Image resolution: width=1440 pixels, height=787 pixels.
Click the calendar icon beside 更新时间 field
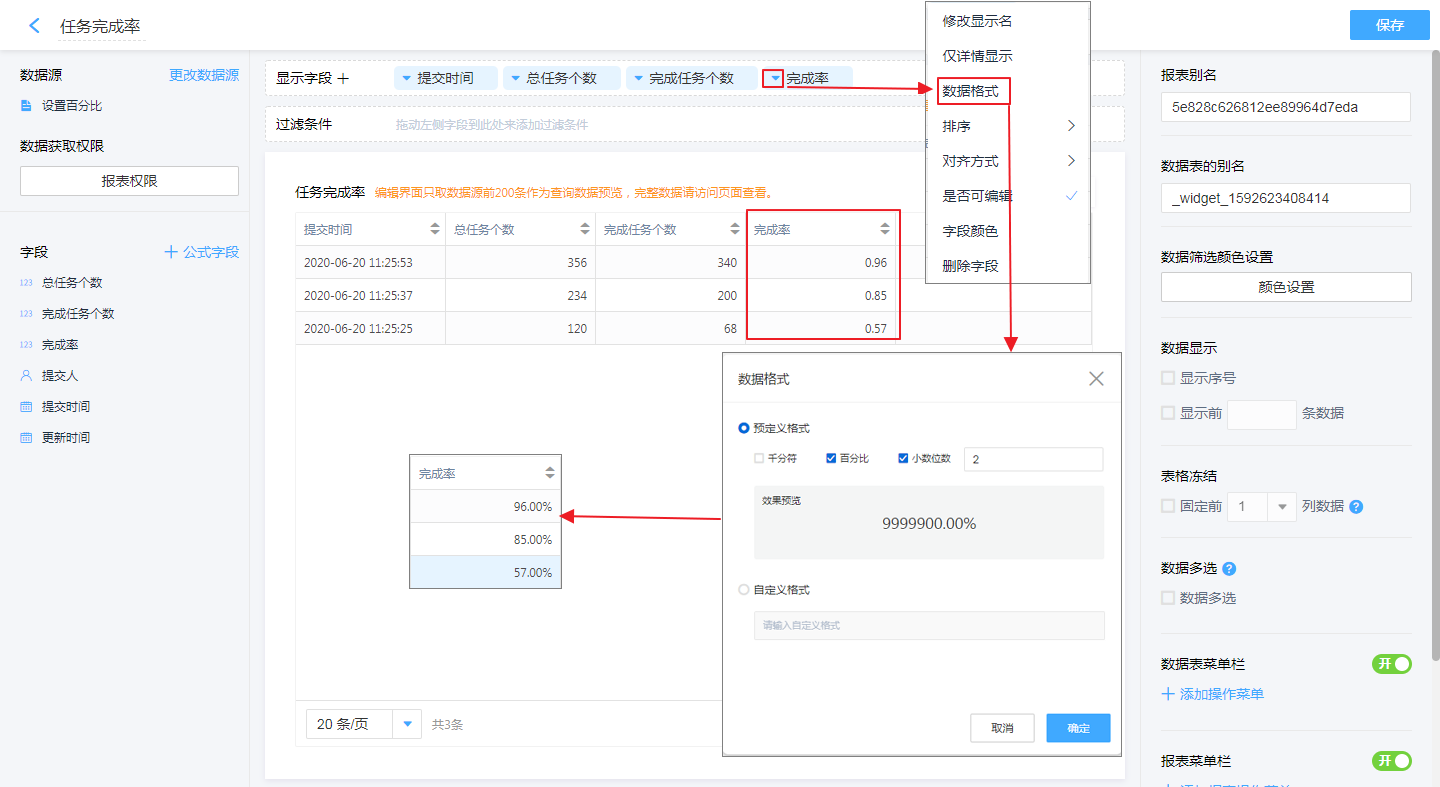(26, 438)
